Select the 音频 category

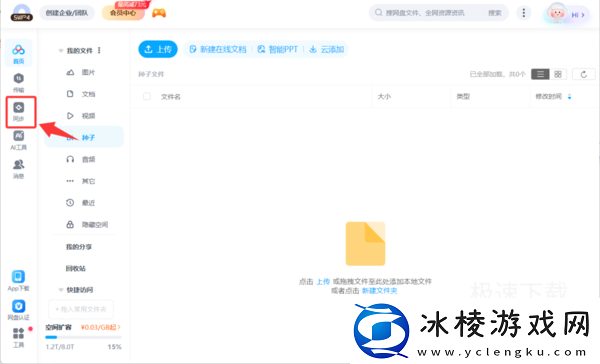(x=84, y=159)
